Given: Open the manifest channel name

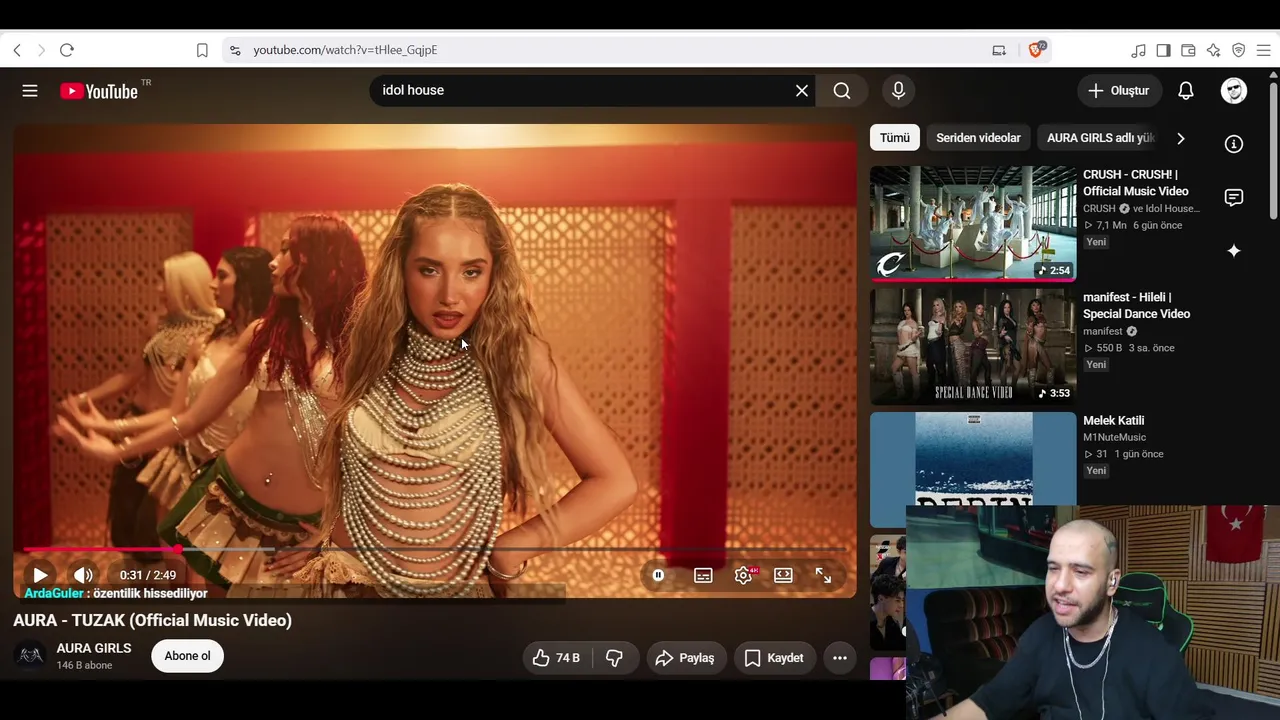Looking at the screenshot, I should tap(1103, 332).
